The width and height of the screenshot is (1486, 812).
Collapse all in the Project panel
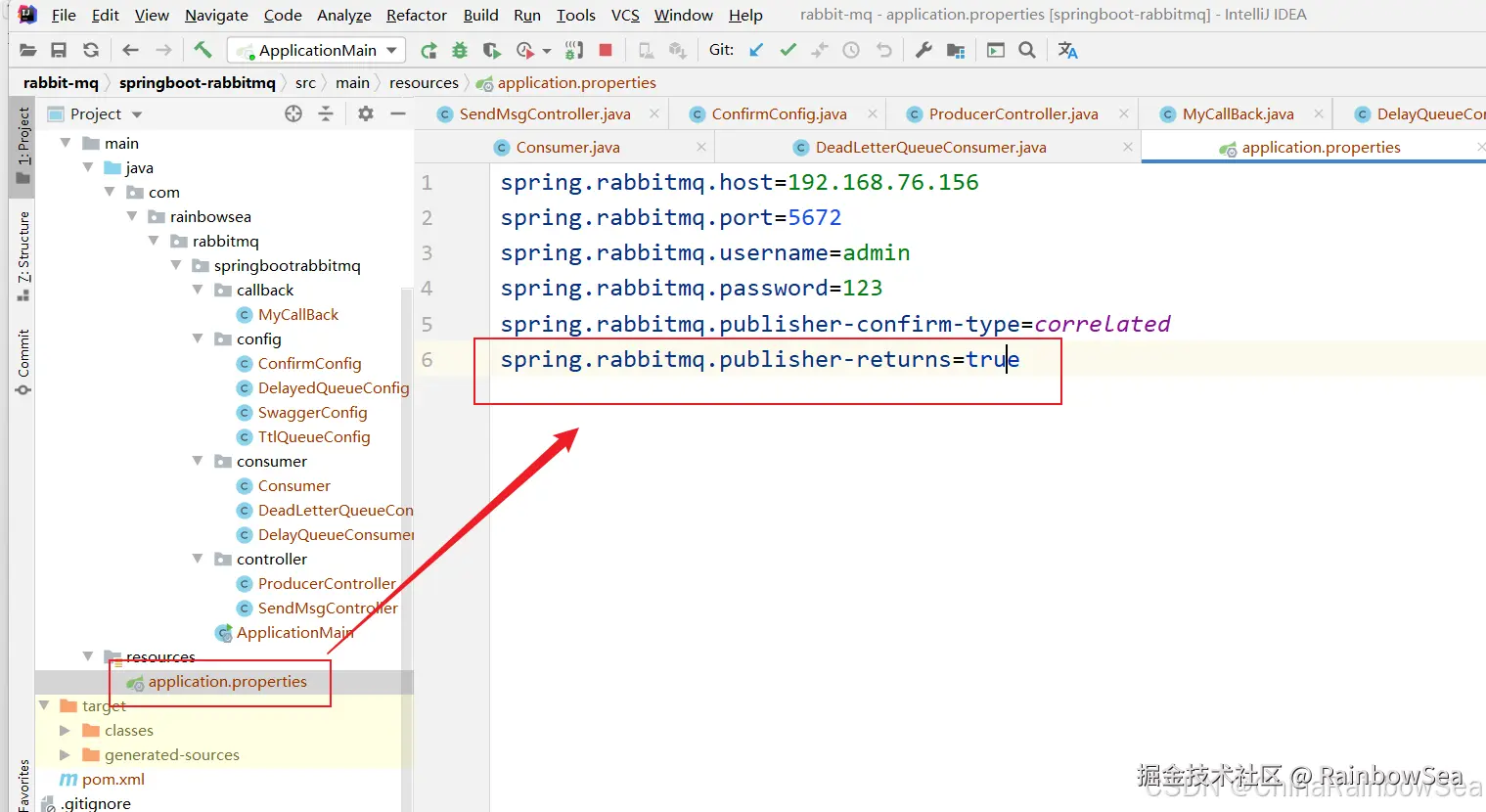(326, 113)
